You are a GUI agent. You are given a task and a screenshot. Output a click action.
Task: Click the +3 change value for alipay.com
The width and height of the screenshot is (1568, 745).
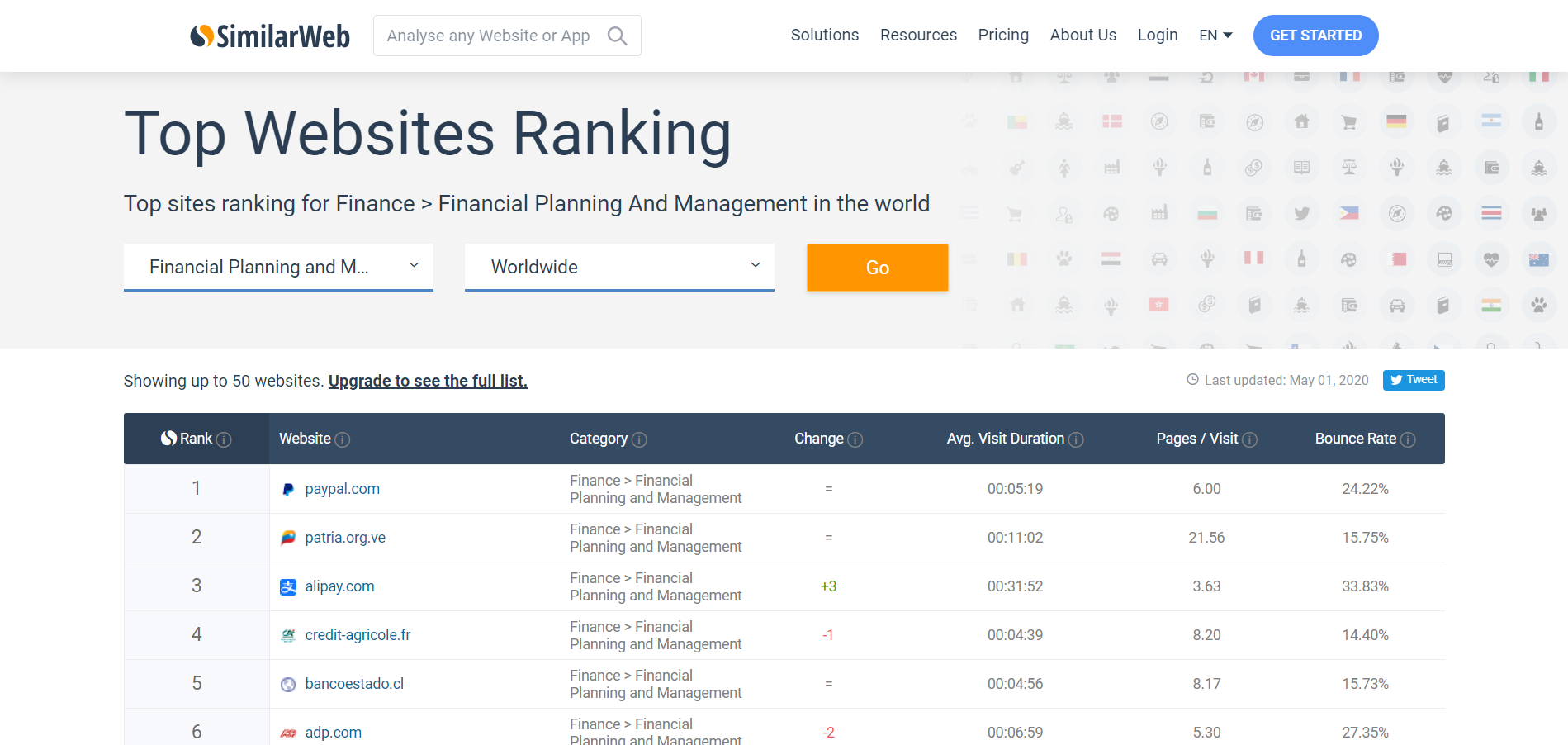click(828, 586)
